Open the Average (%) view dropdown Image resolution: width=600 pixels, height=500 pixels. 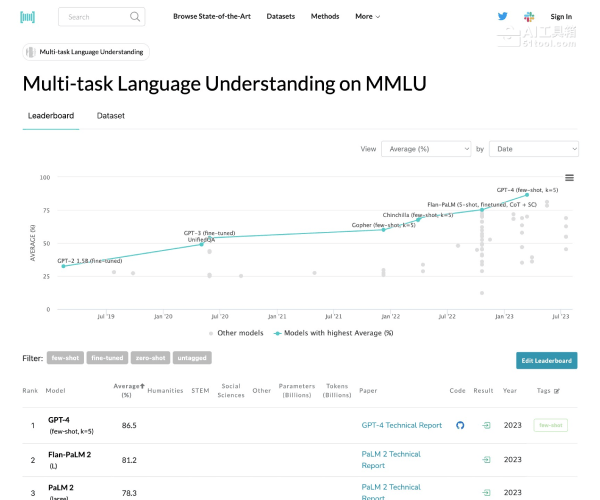[x=426, y=148]
